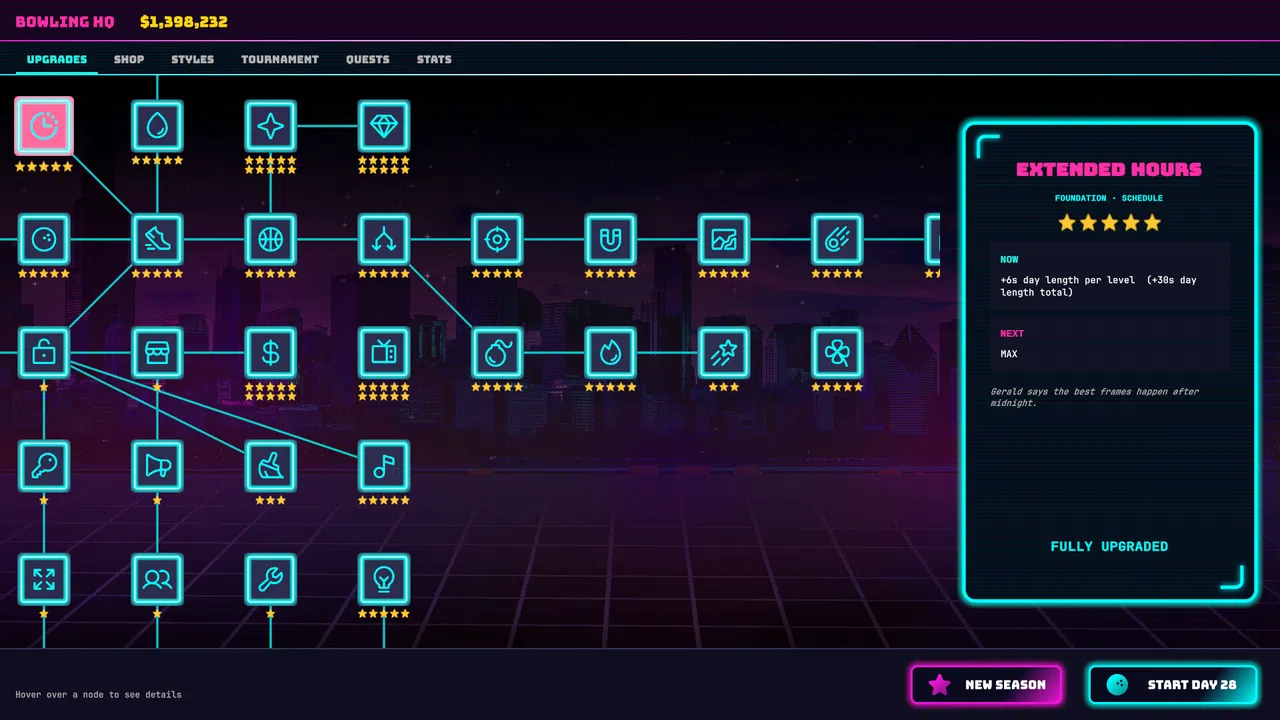Click the Fully Upgraded label
Screen dimensions: 1280x720
tap(1109, 546)
